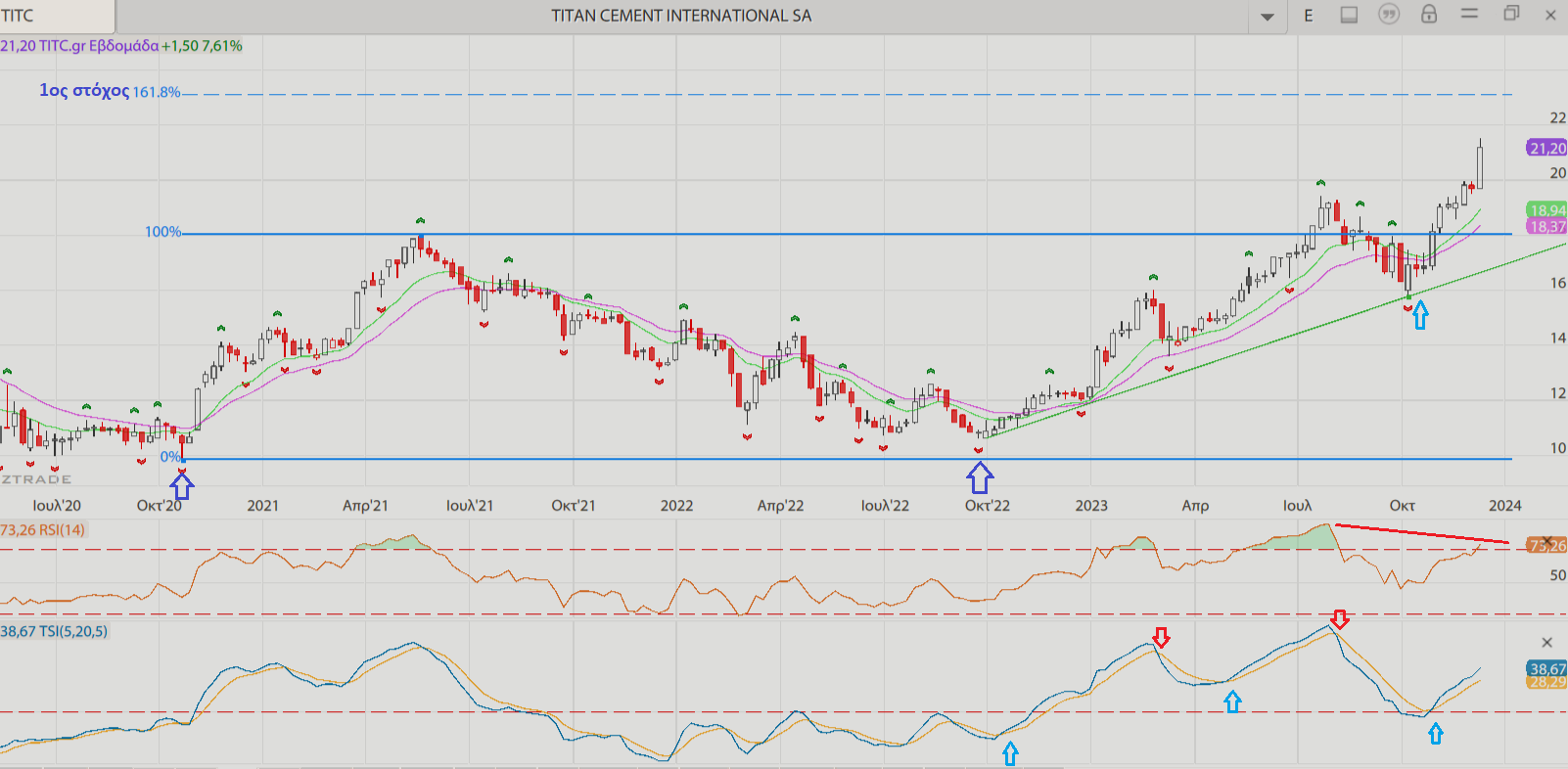This screenshot has width=1568, height=769.
Task: Click the restore window icon
Action: [x=1511, y=14]
